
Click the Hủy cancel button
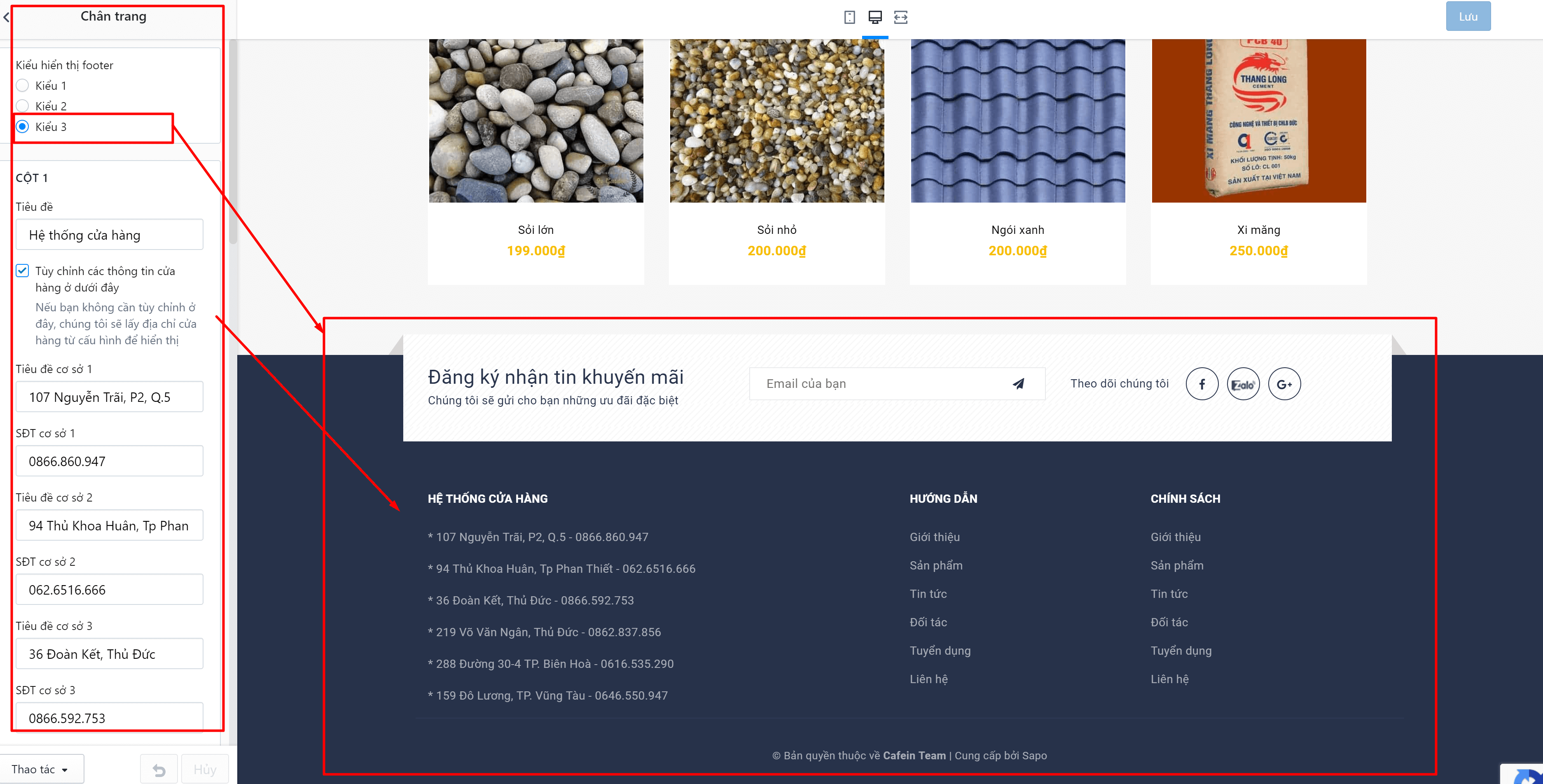click(205, 770)
